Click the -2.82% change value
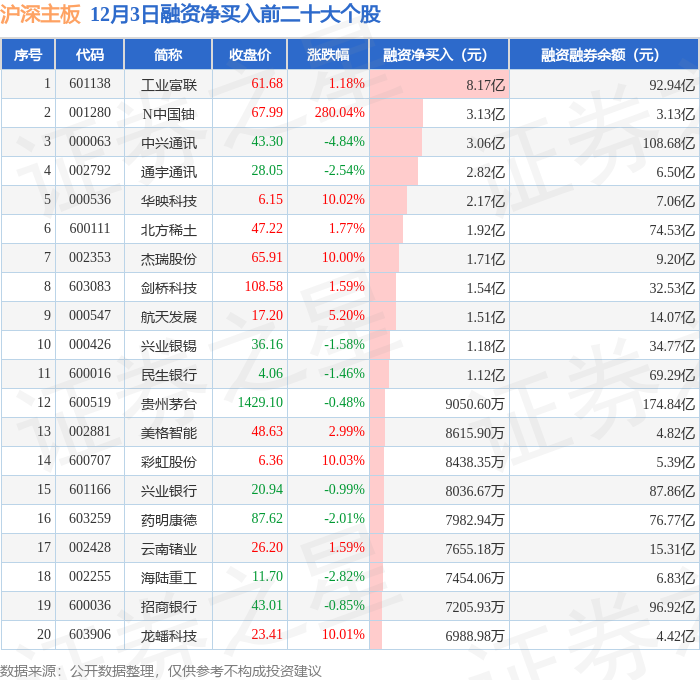Screen dimensions: 700x680 coord(344,577)
